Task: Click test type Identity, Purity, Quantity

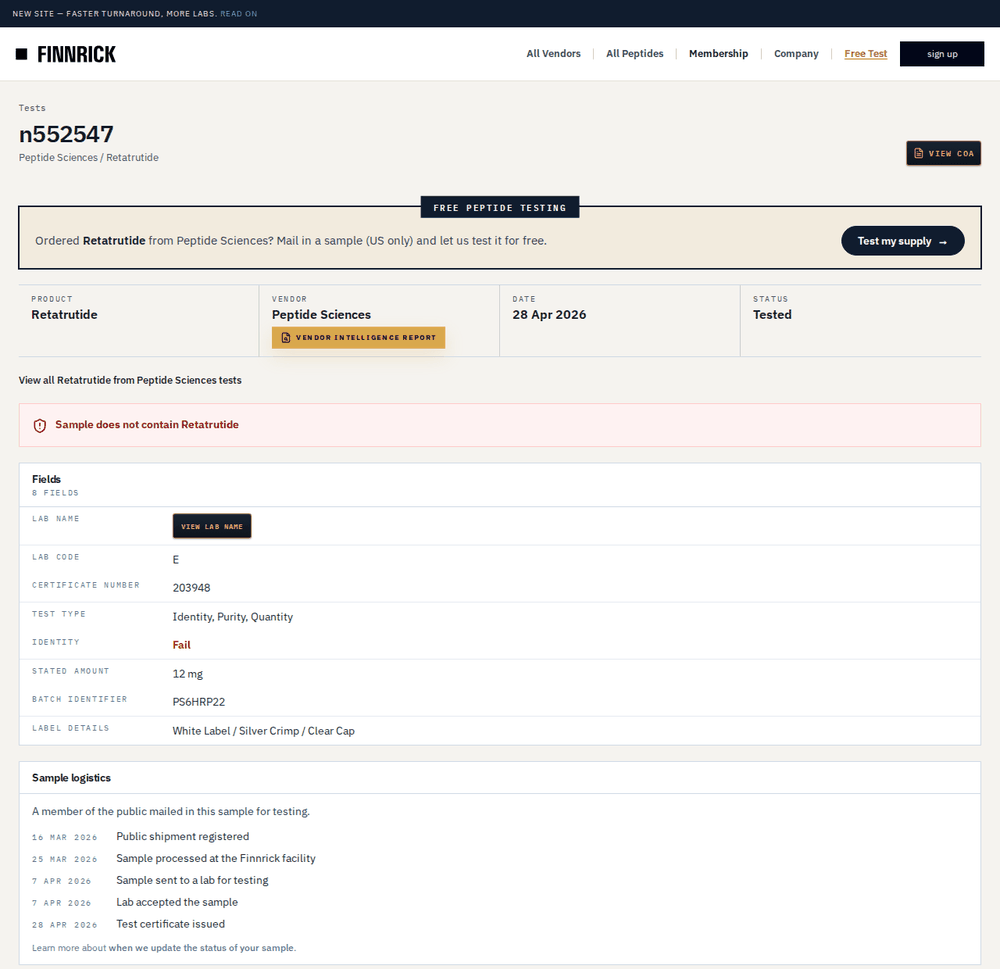Action: pos(233,617)
